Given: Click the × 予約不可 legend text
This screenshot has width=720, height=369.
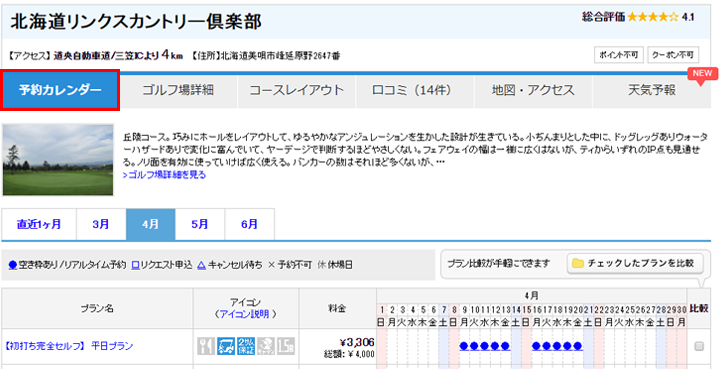Looking at the screenshot, I should pos(290,265).
